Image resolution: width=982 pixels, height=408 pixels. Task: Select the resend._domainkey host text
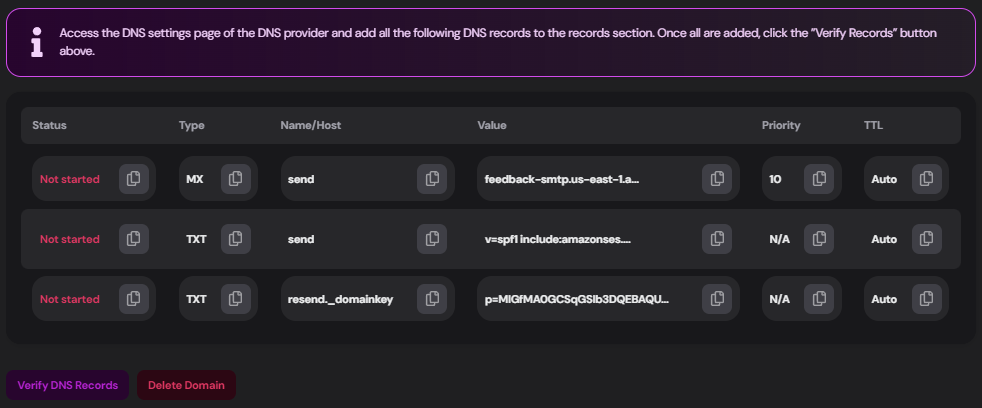[x=340, y=299]
